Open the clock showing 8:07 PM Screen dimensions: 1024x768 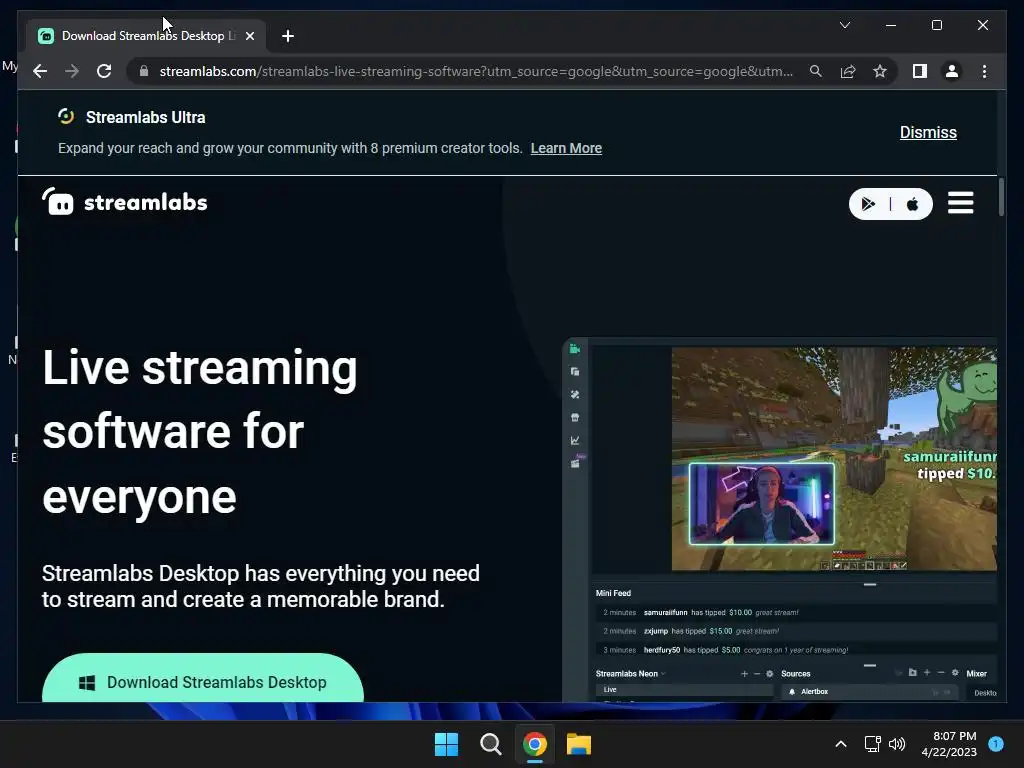tap(949, 744)
